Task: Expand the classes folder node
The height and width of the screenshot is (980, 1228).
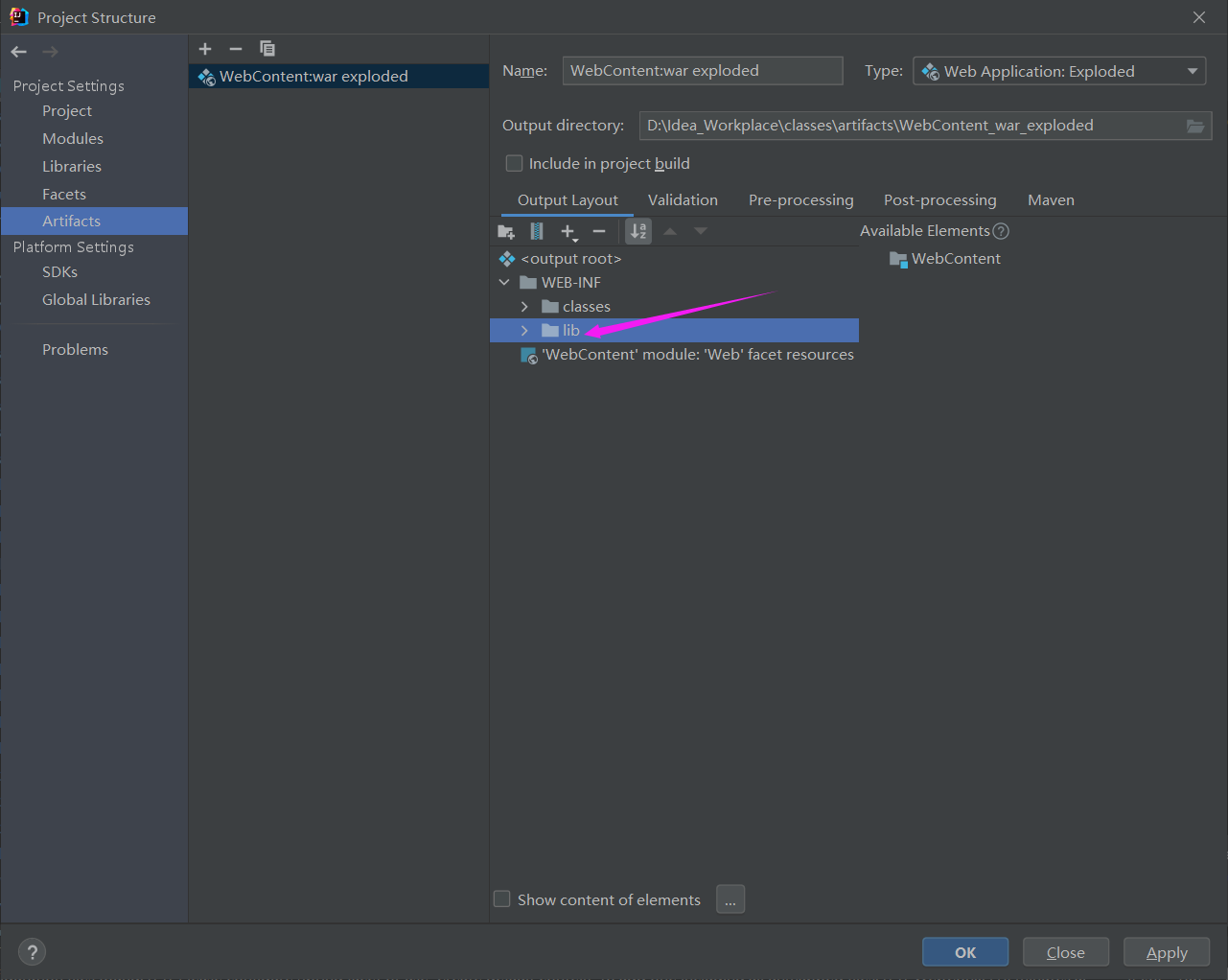Action: [x=524, y=307]
